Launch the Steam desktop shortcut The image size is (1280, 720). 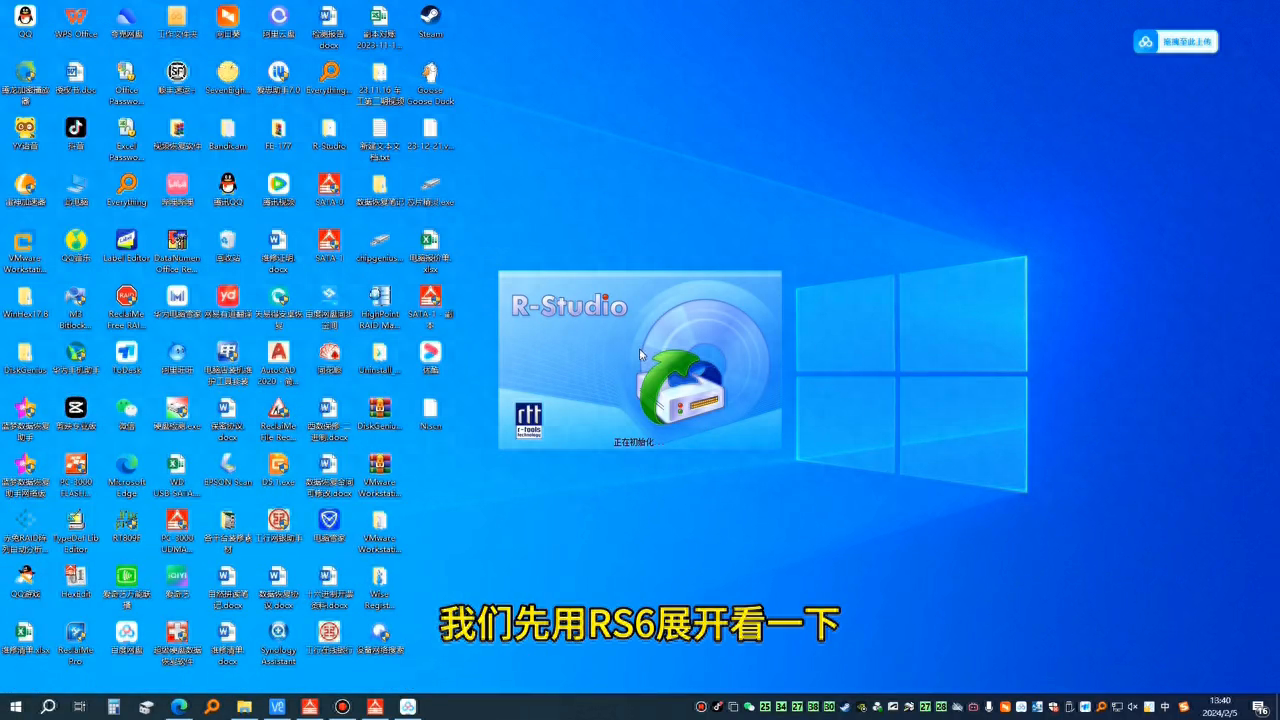tap(430, 17)
